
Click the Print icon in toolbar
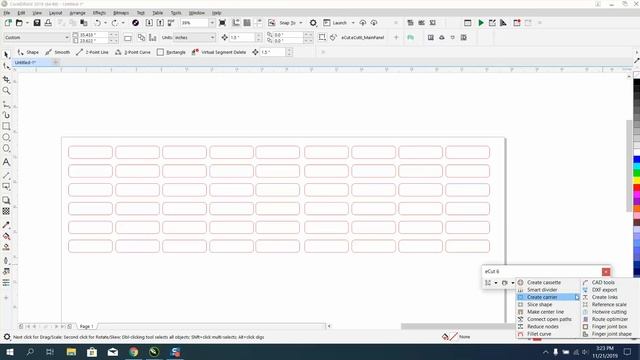[48, 23]
